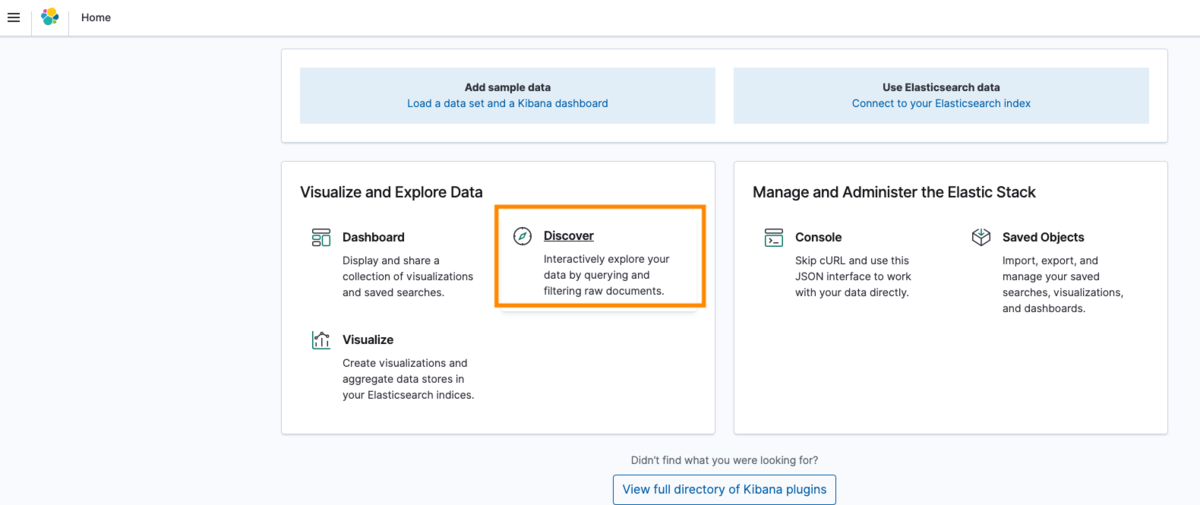The width and height of the screenshot is (1200, 505).
Task: Click the Use Elasticsearch data heading
Action: pyautogui.click(x=941, y=87)
